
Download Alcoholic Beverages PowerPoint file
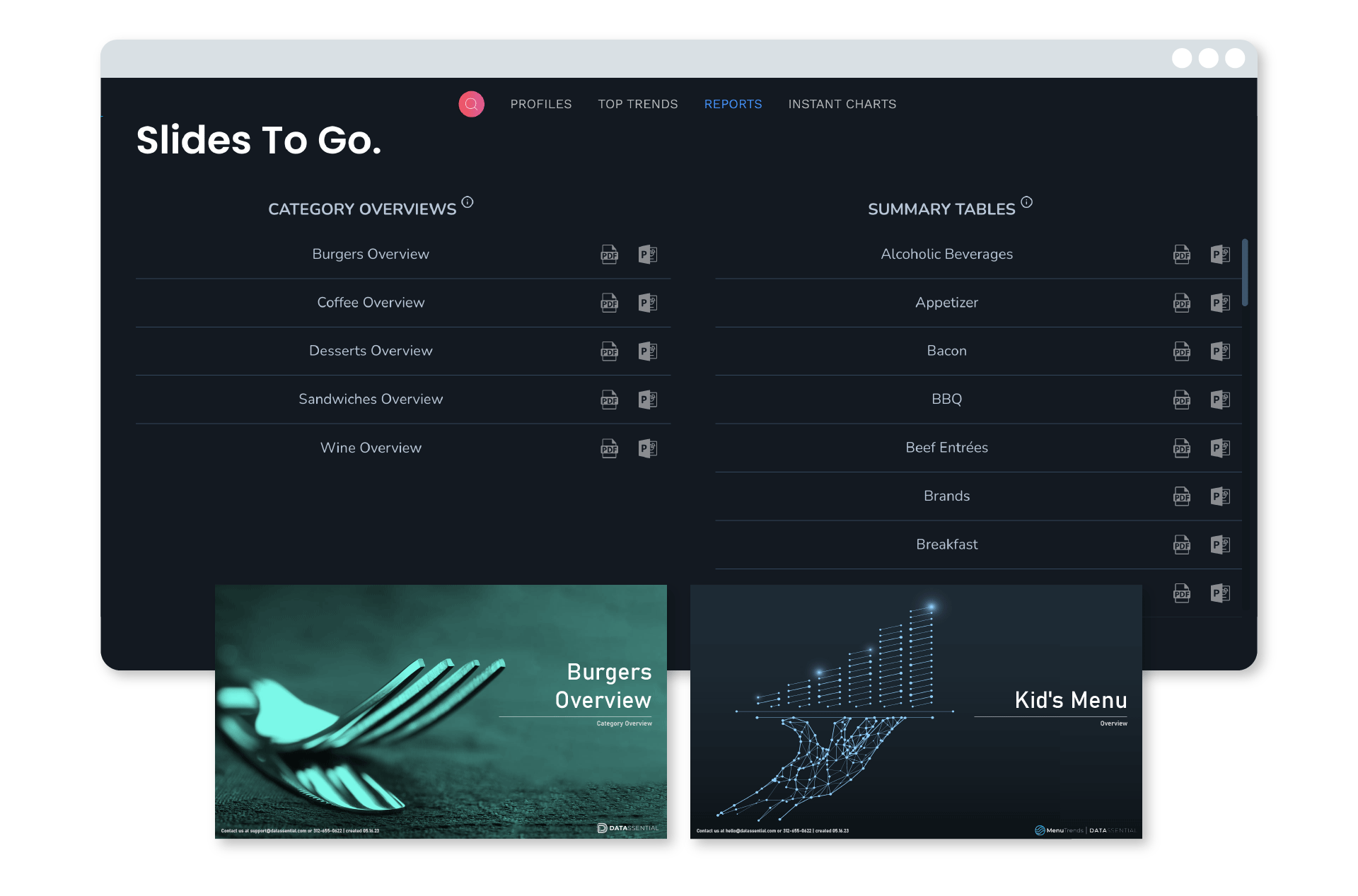[x=1219, y=254]
